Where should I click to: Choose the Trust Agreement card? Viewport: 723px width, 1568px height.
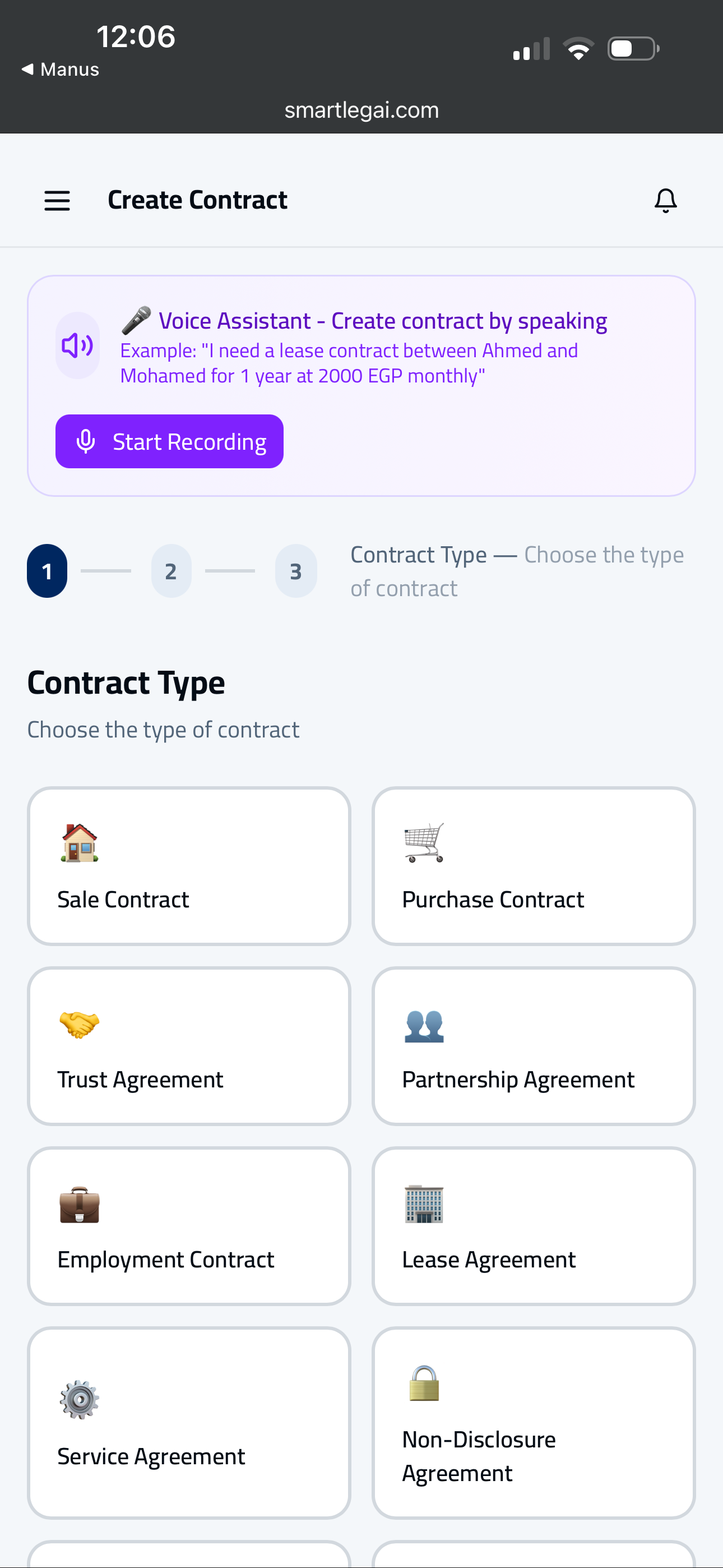click(189, 1046)
